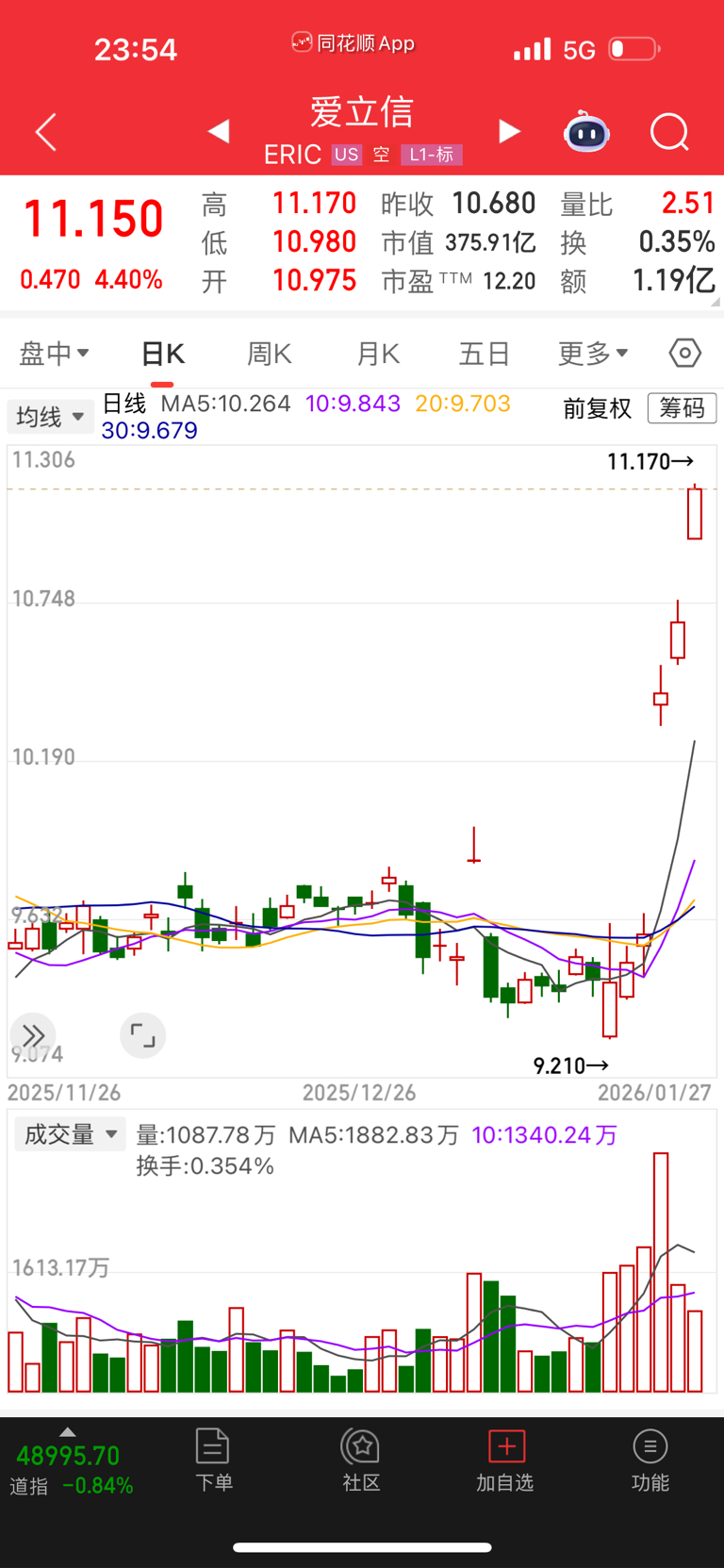The image size is (724, 1568).
Task: Tap the US market tag
Action: [x=347, y=155]
